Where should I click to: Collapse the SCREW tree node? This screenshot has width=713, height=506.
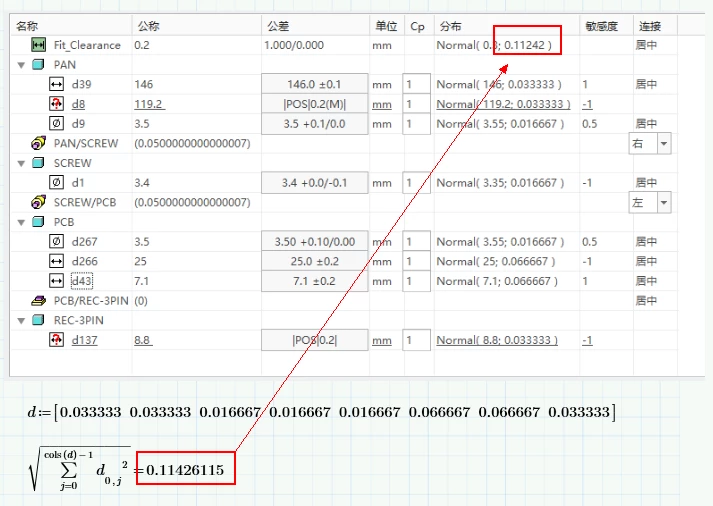[21, 163]
